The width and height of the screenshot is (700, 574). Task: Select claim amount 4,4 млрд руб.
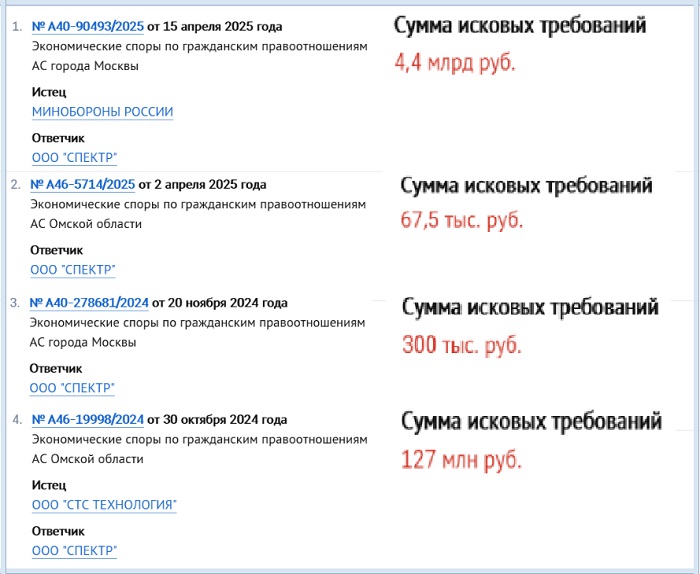point(455,62)
